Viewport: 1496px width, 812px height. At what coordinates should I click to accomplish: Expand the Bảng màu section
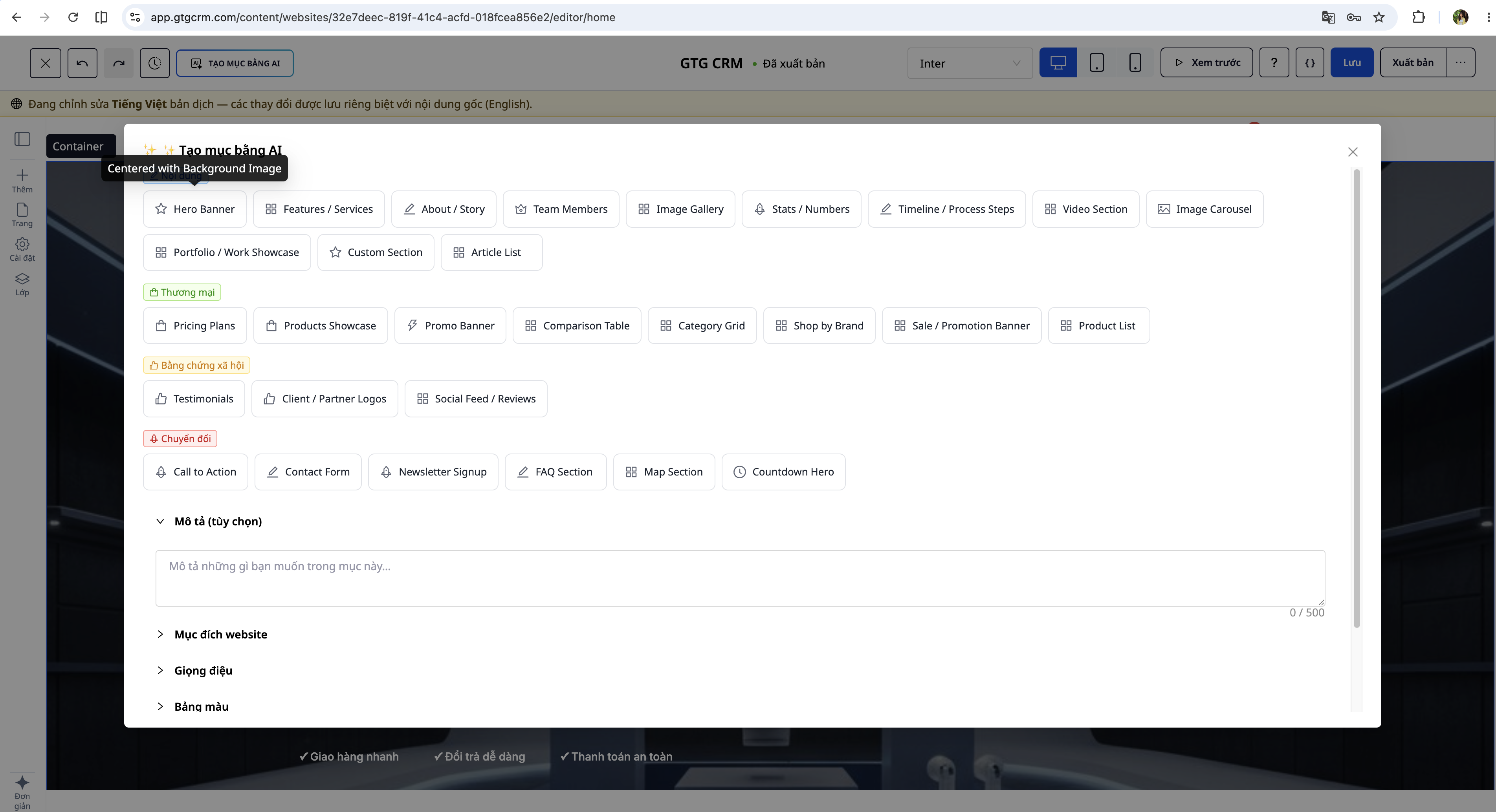point(193,706)
